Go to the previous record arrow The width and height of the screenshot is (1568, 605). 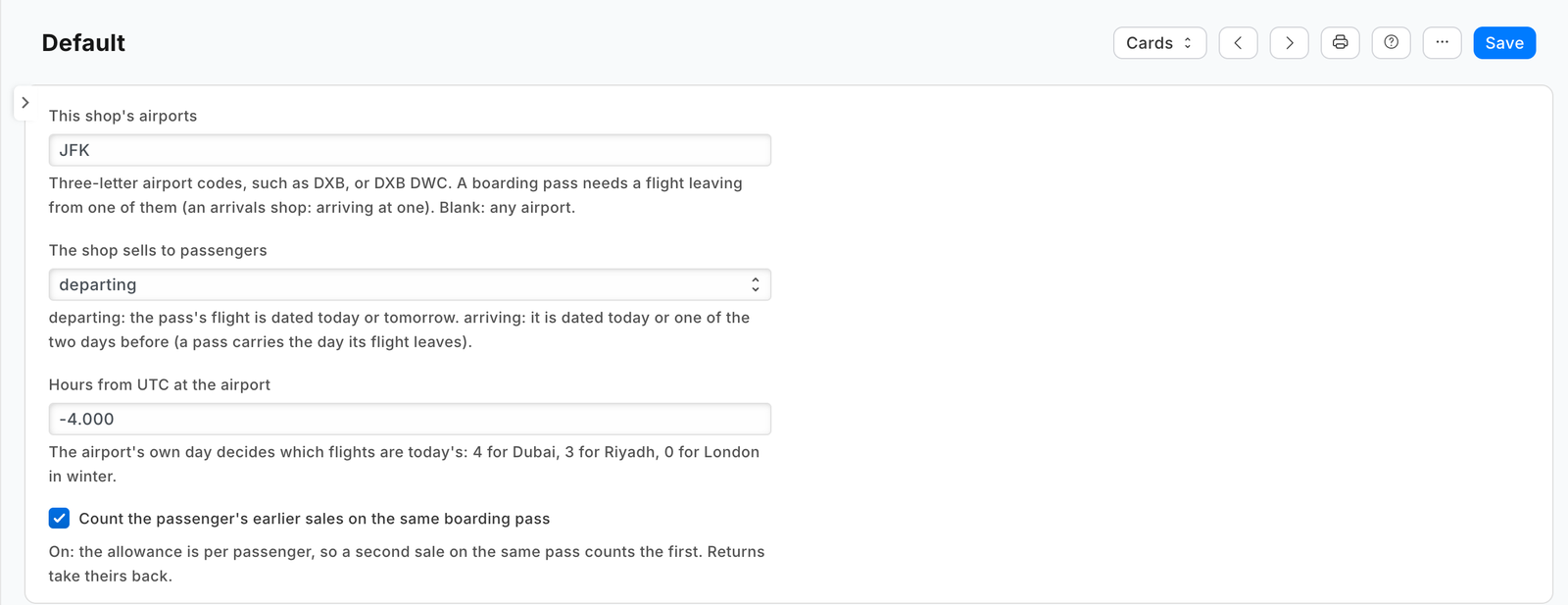click(x=1238, y=43)
